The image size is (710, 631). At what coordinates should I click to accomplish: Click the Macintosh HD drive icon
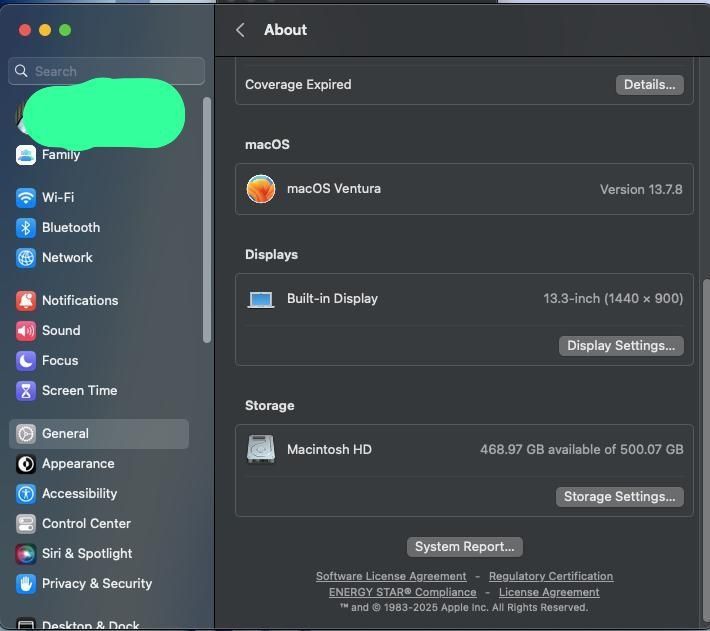pyautogui.click(x=261, y=449)
